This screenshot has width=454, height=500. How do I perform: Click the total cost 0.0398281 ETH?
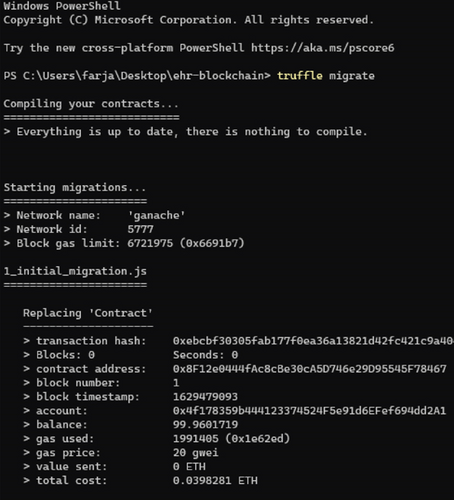[215, 480]
